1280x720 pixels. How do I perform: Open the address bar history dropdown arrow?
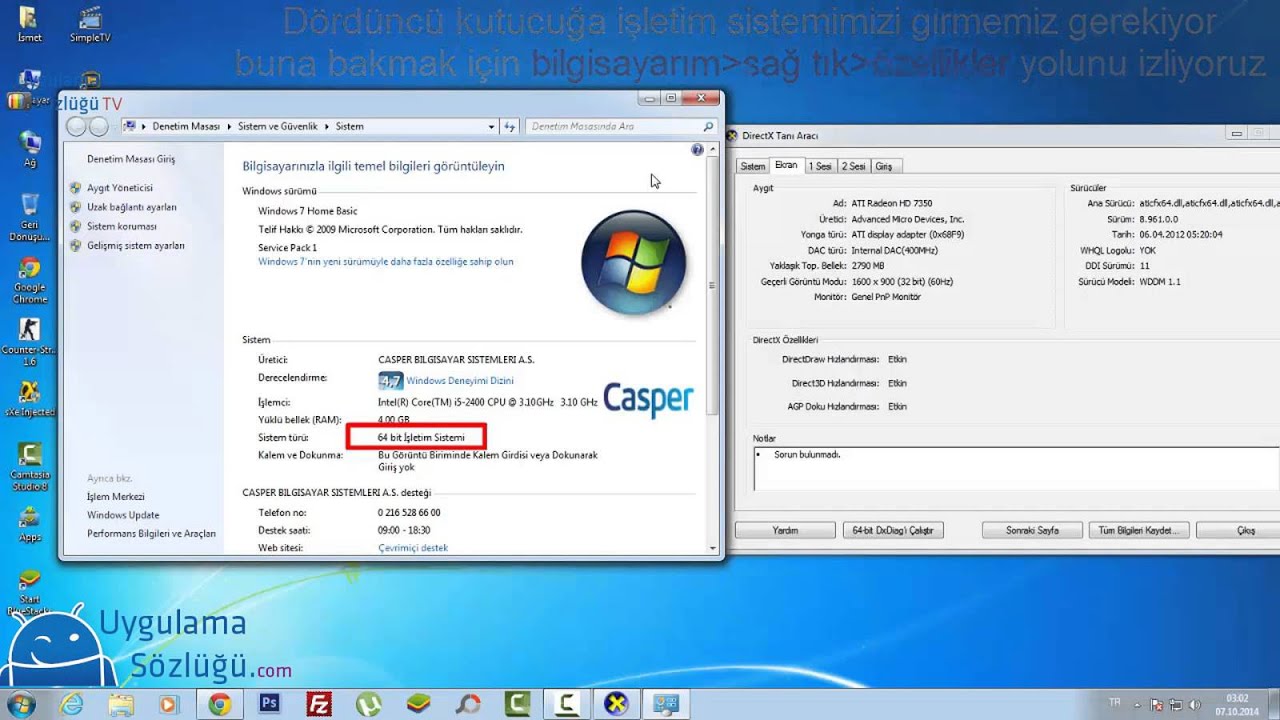pos(491,127)
